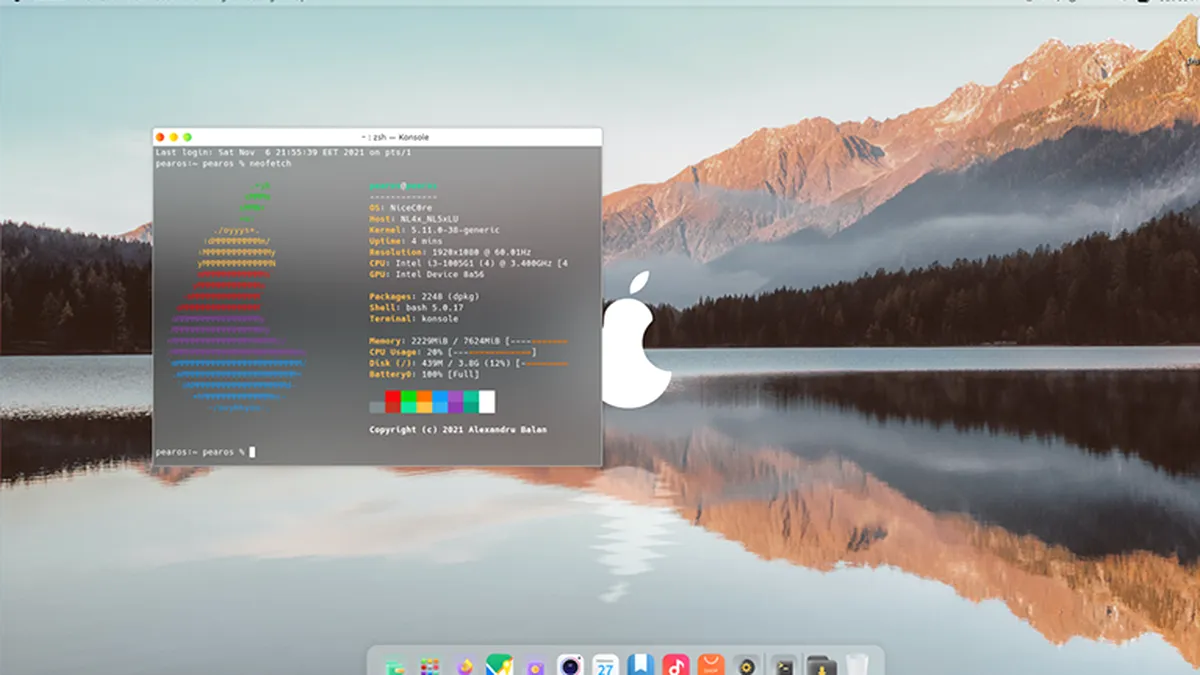
Task: Click the pear ASCII art logo in terminal
Action: click(x=236, y=297)
